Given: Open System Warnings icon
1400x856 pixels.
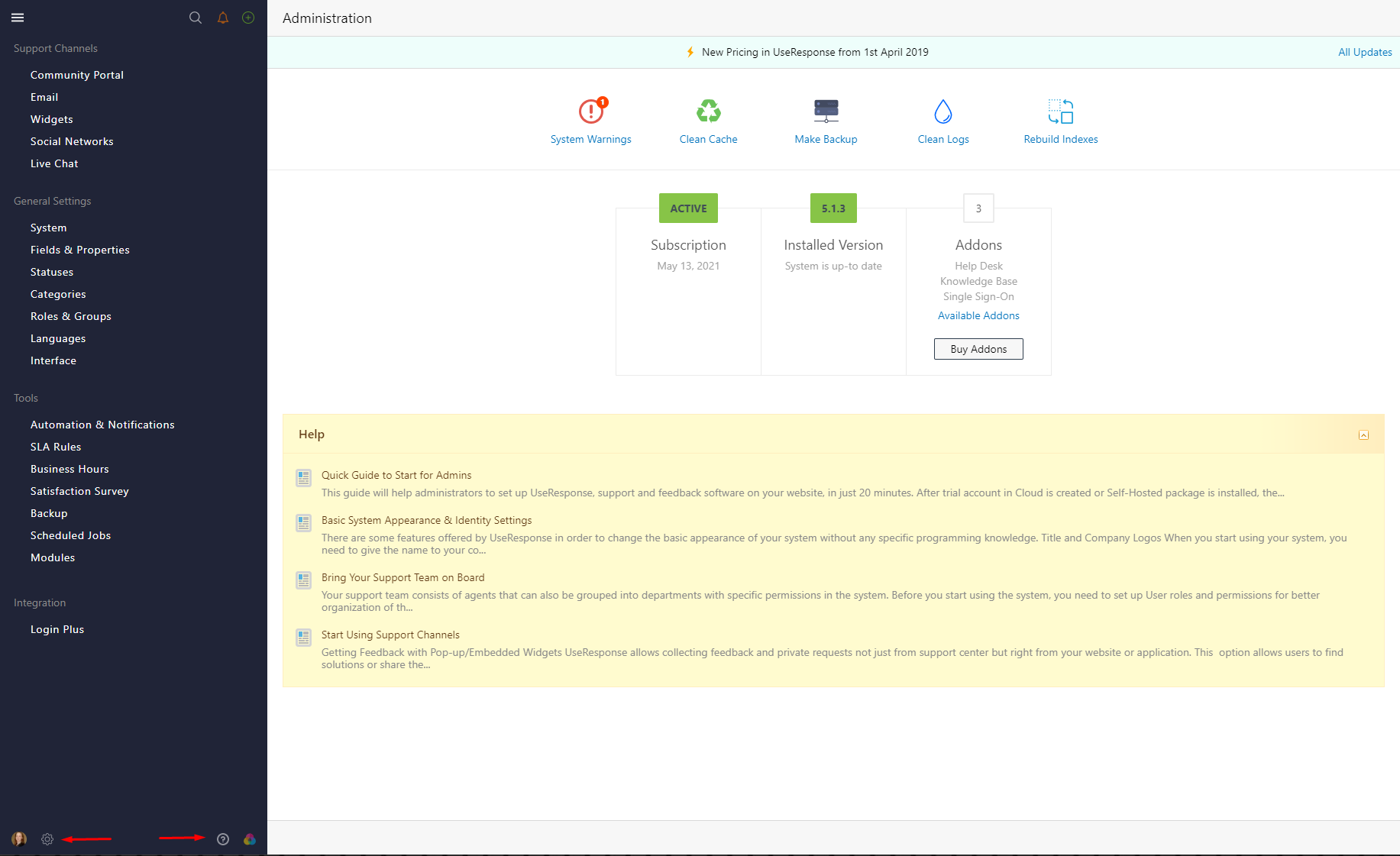Looking at the screenshot, I should (591, 111).
